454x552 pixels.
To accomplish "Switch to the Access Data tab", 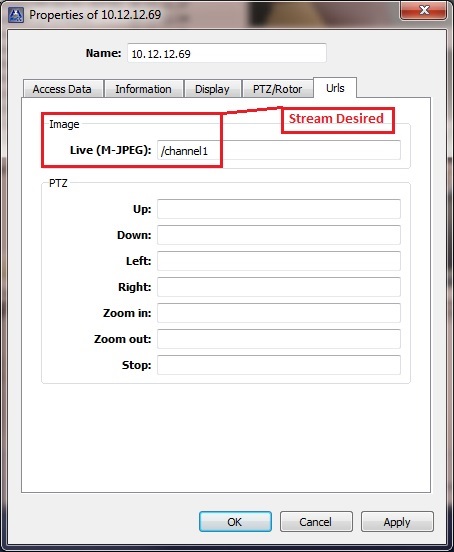I will (63, 89).
